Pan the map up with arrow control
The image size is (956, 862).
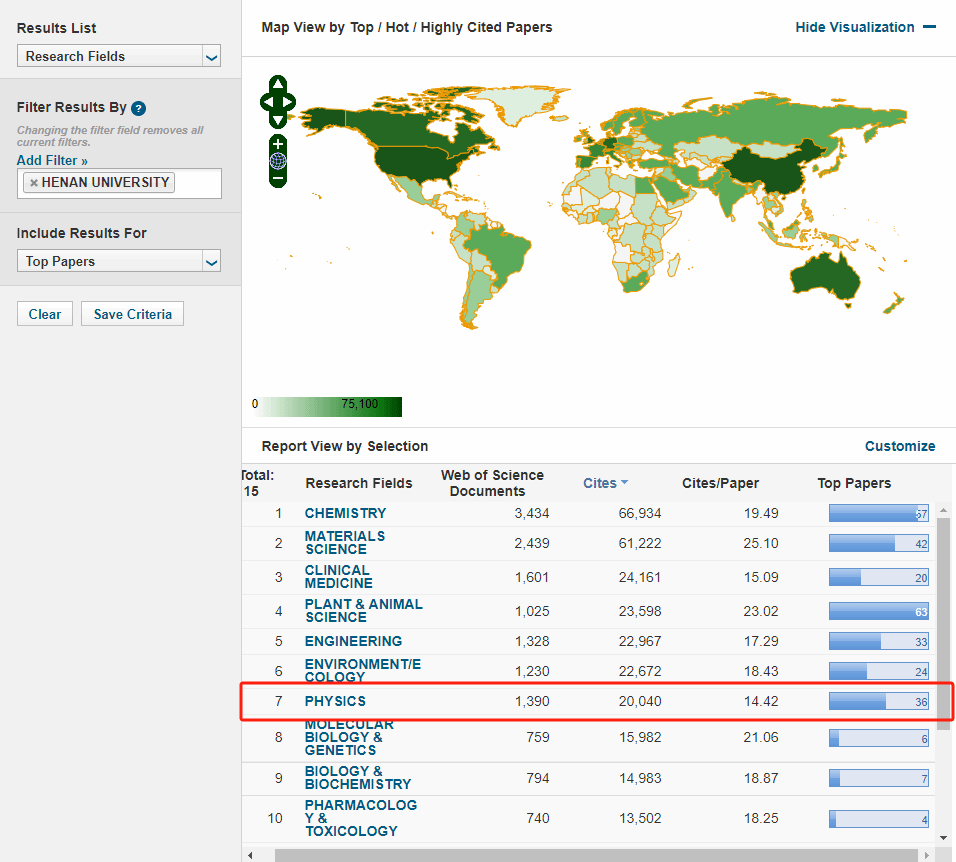tap(278, 83)
